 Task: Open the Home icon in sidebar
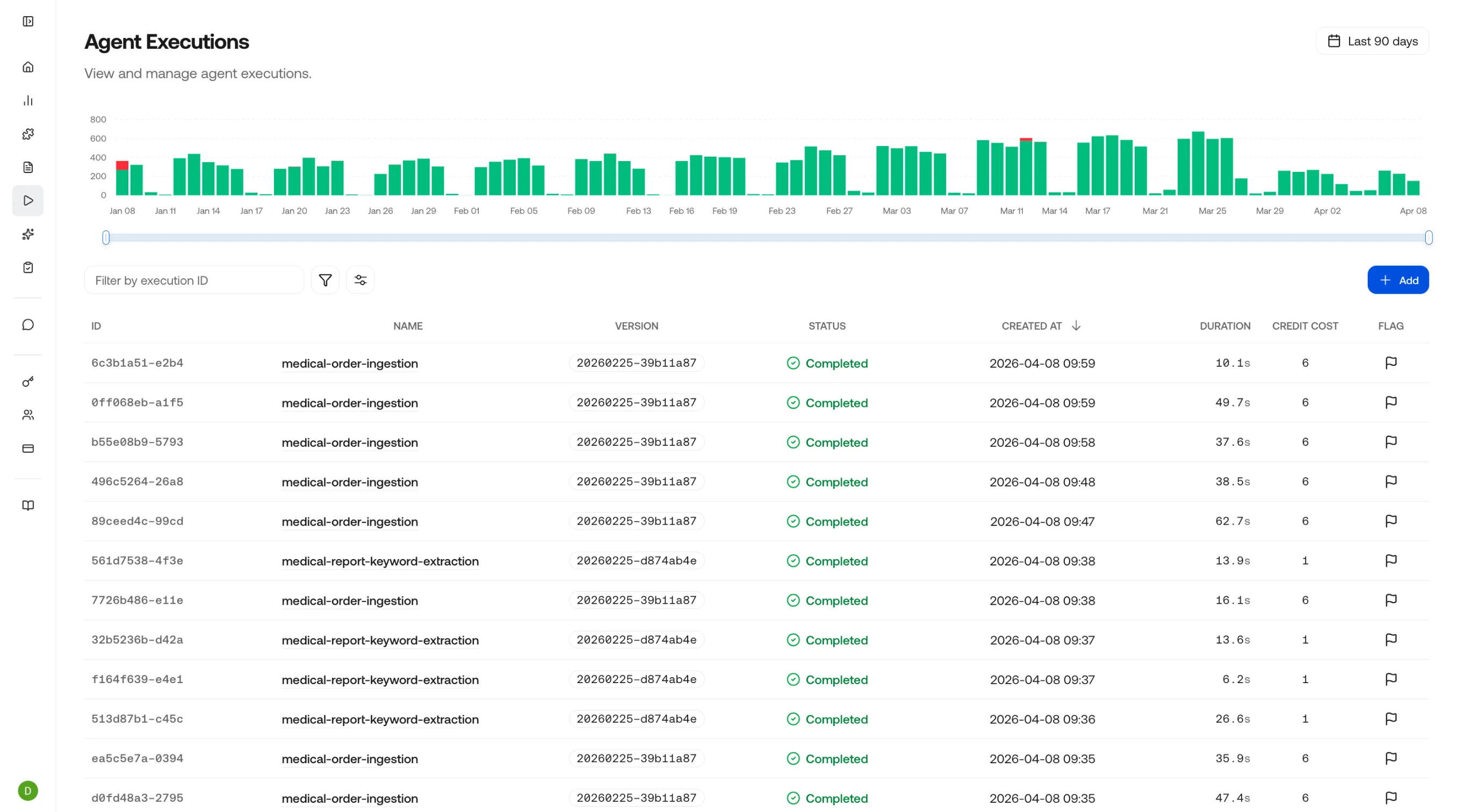[28, 67]
